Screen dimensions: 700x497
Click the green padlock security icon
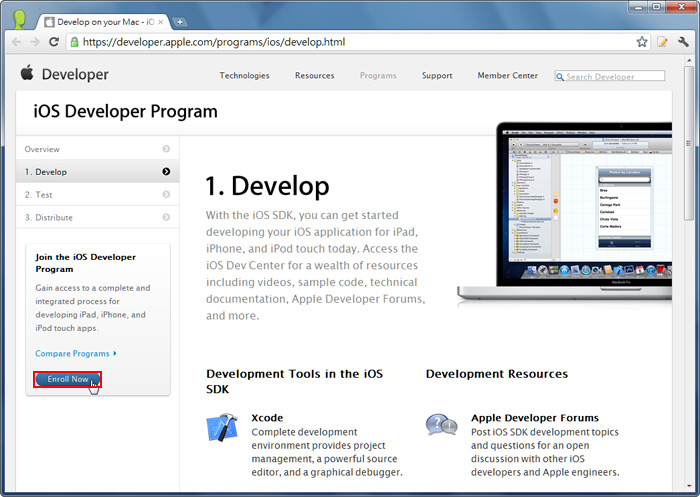tap(75, 42)
